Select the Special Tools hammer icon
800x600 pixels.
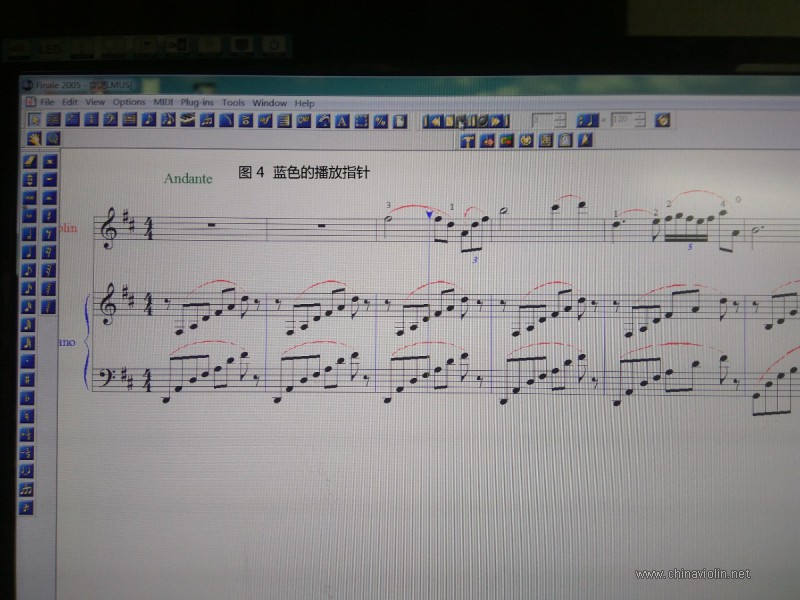(x=467, y=140)
